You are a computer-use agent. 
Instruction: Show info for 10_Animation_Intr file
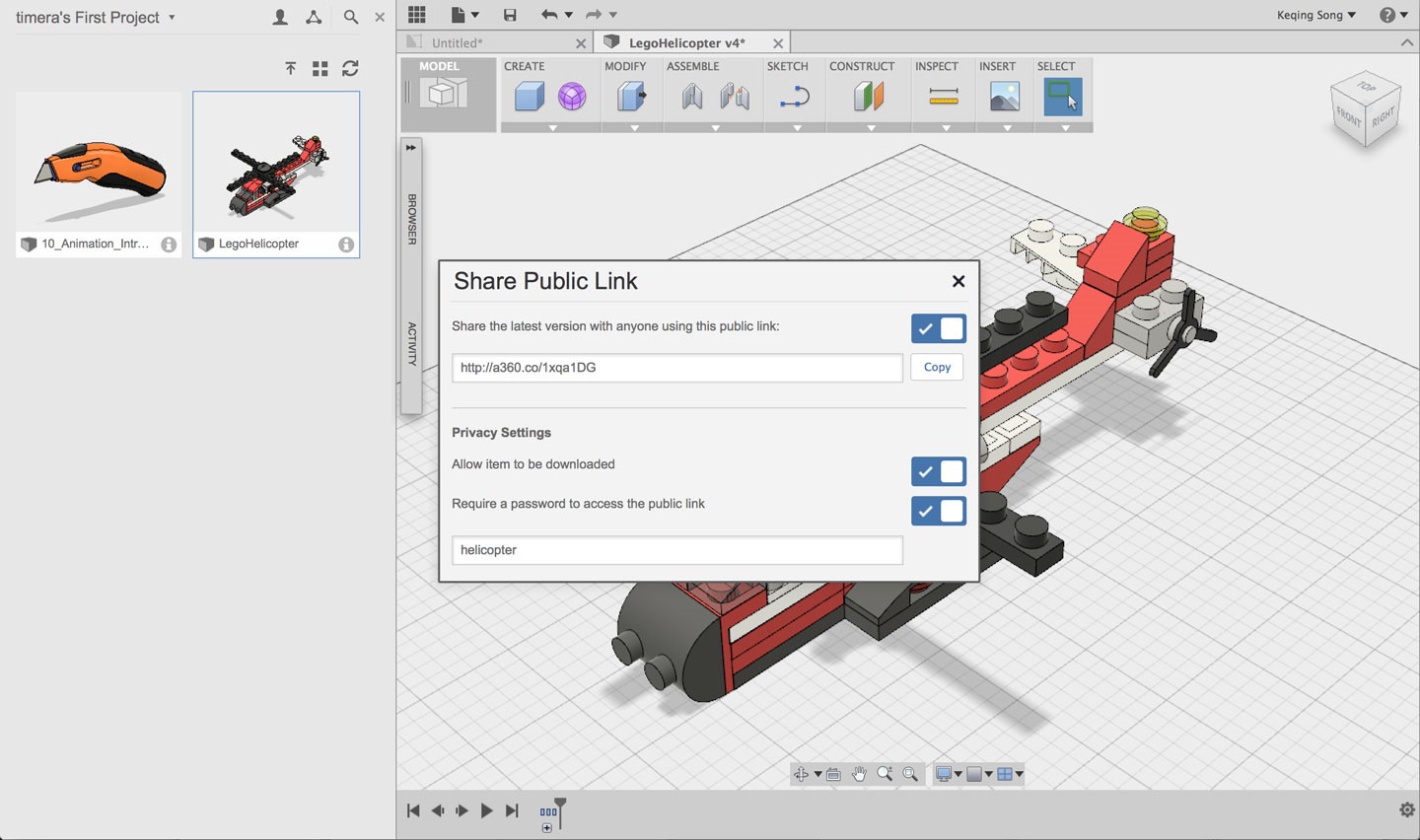(x=169, y=245)
